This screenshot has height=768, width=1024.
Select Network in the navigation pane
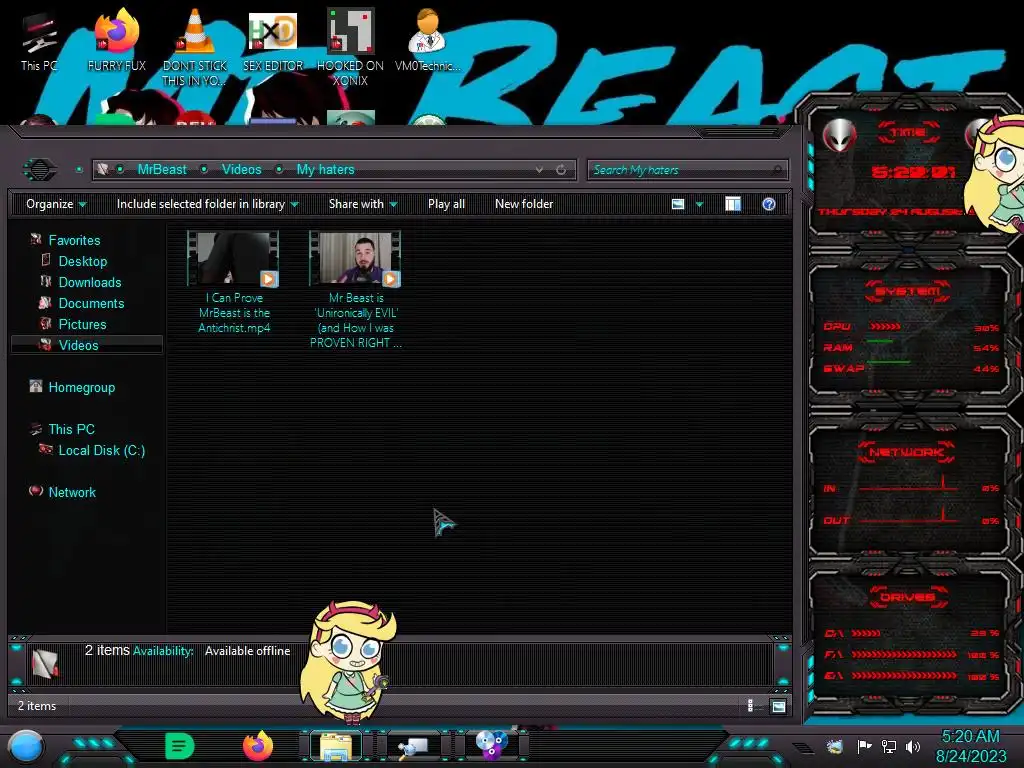coord(72,492)
